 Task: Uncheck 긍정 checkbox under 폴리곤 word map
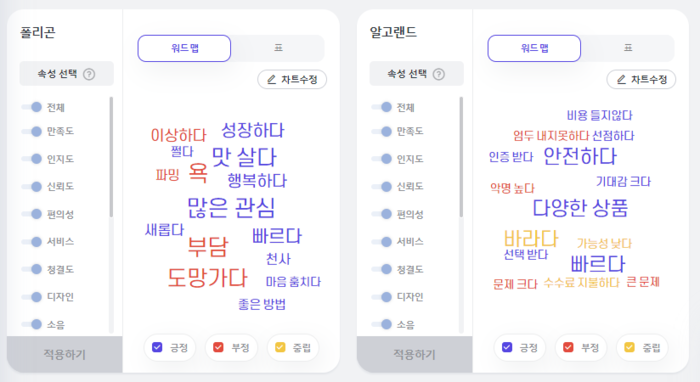pyautogui.click(x=157, y=347)
